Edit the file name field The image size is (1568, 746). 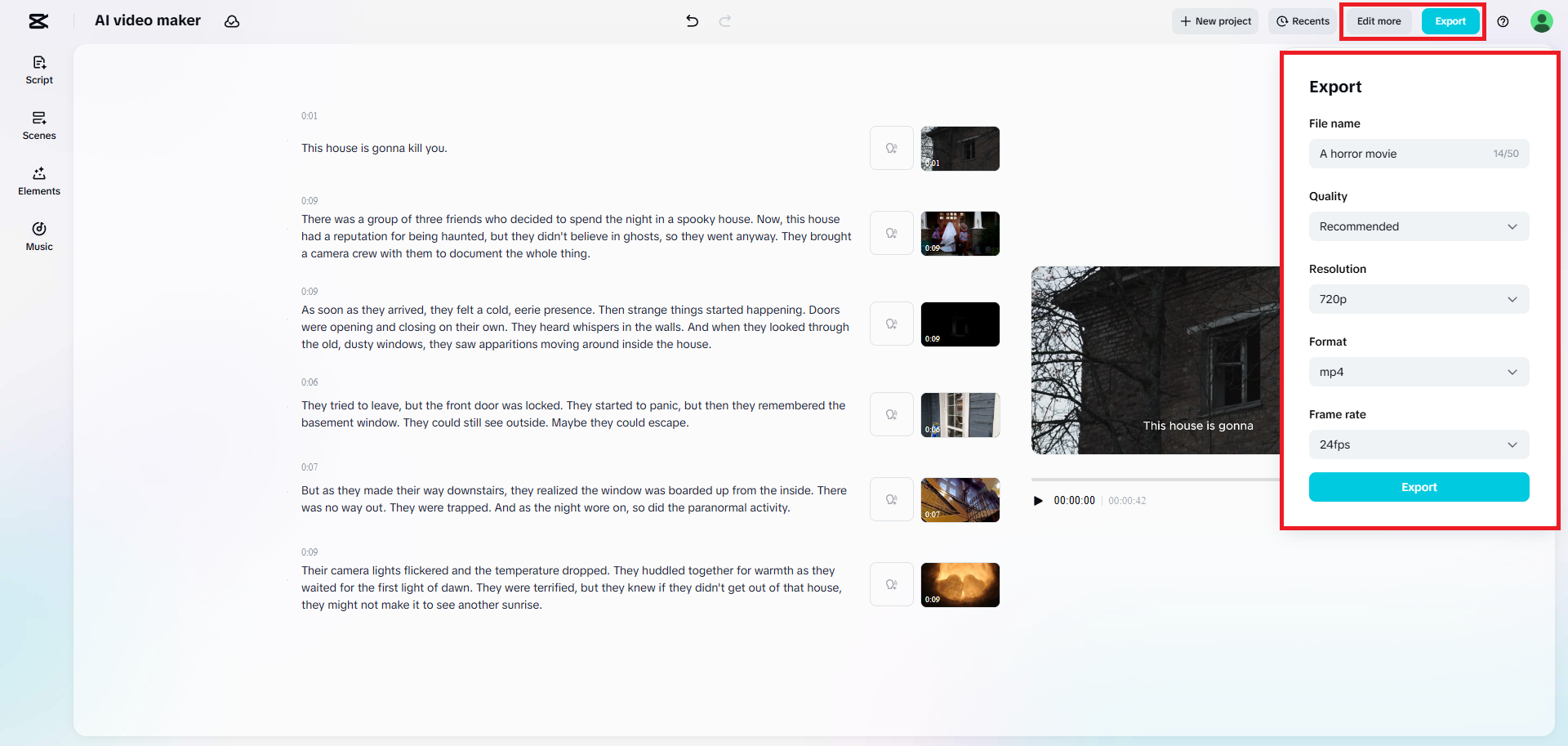[x=1405, y=154]
